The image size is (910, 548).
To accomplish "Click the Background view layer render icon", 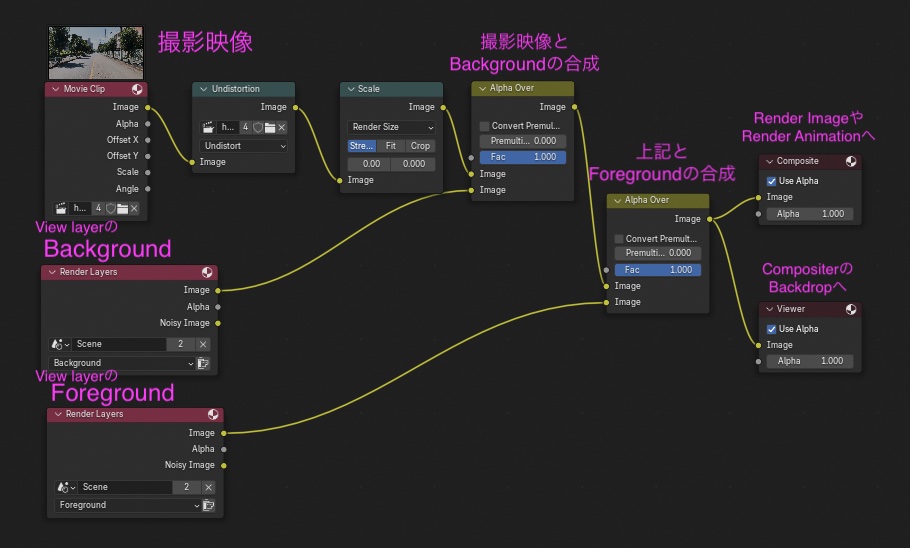I will pos(203,363).
